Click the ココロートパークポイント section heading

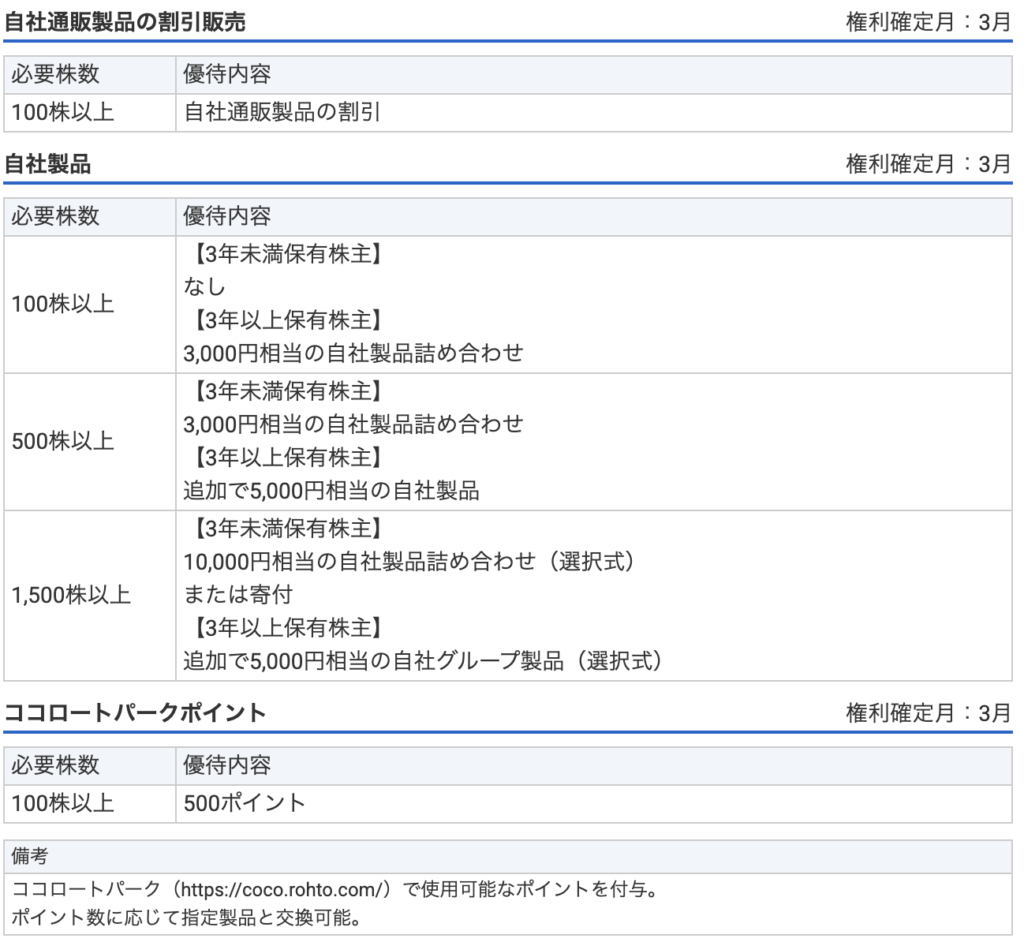(135, 713)
